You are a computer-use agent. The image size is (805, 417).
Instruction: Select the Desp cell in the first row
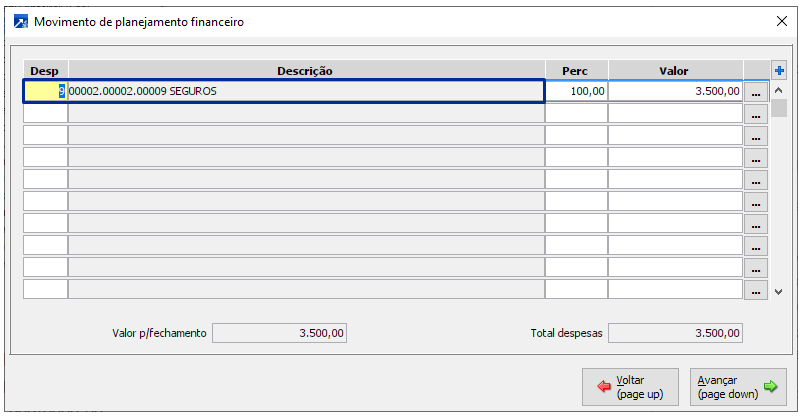coord(45,91)
